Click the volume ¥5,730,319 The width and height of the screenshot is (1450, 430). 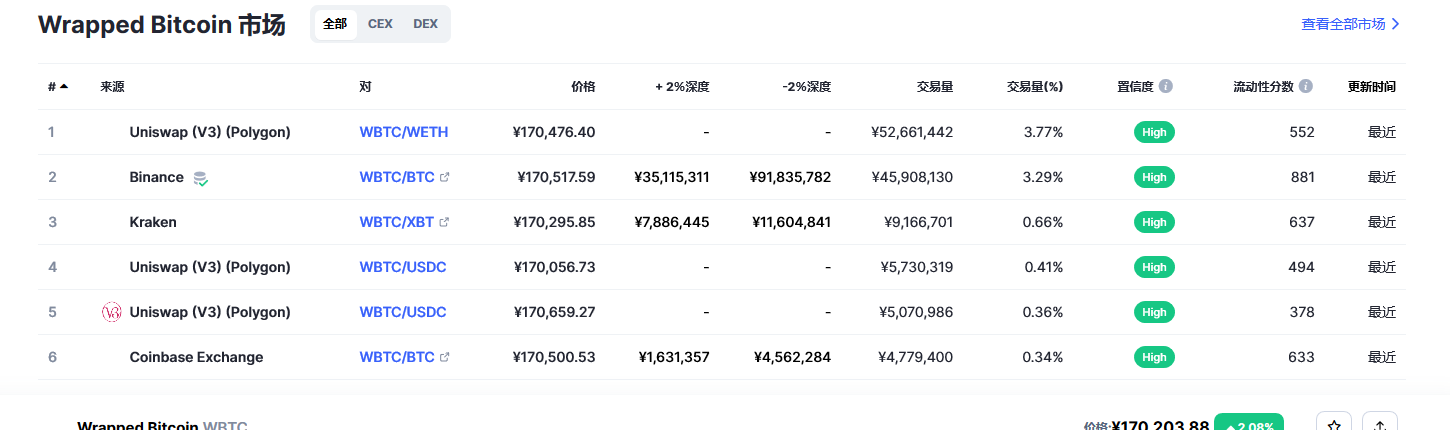click(917, 267)
